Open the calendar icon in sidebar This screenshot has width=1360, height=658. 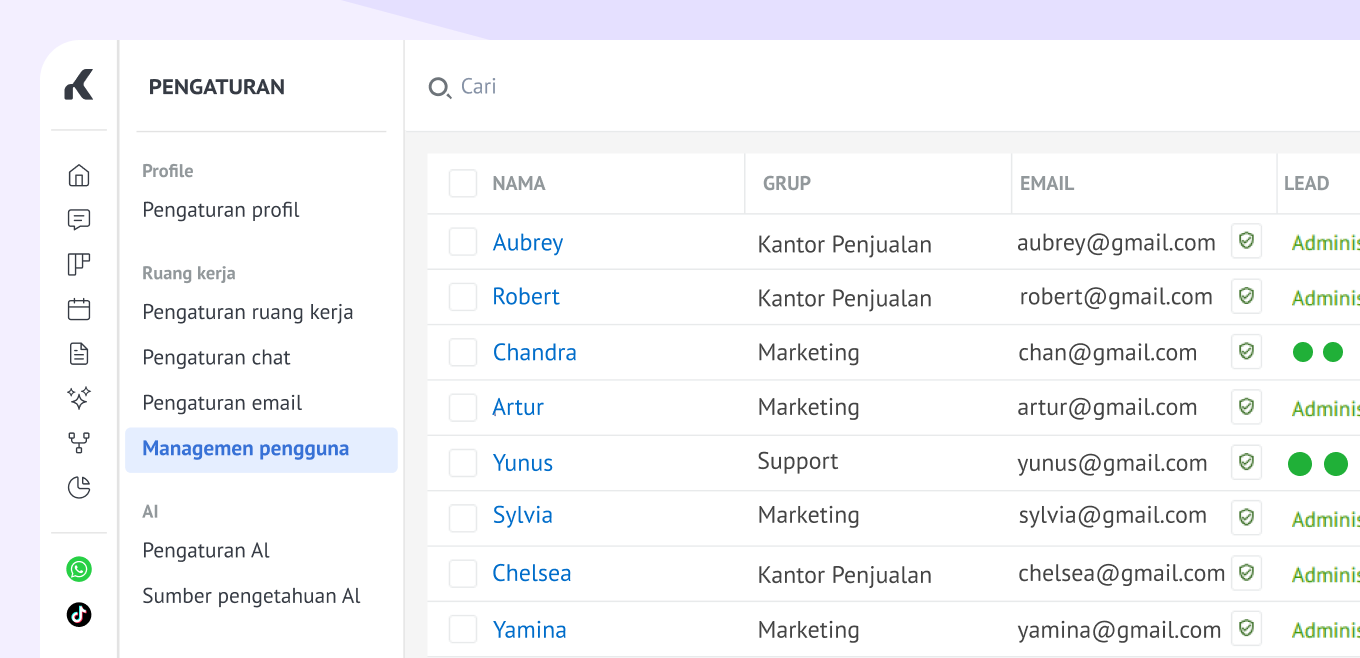(x=79, y=309)
